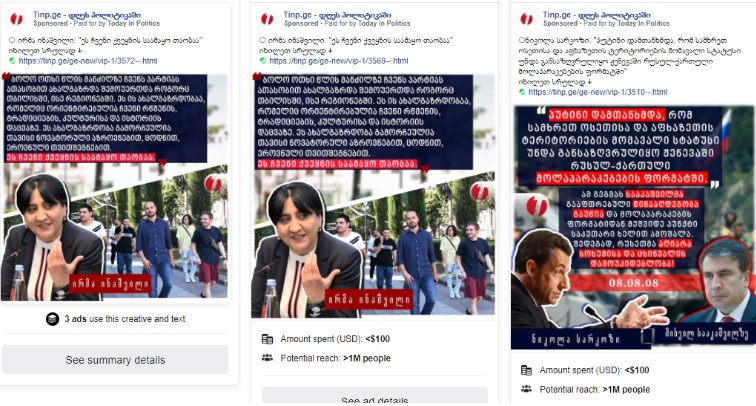Click See ad details button

click(x=375, y=396)
